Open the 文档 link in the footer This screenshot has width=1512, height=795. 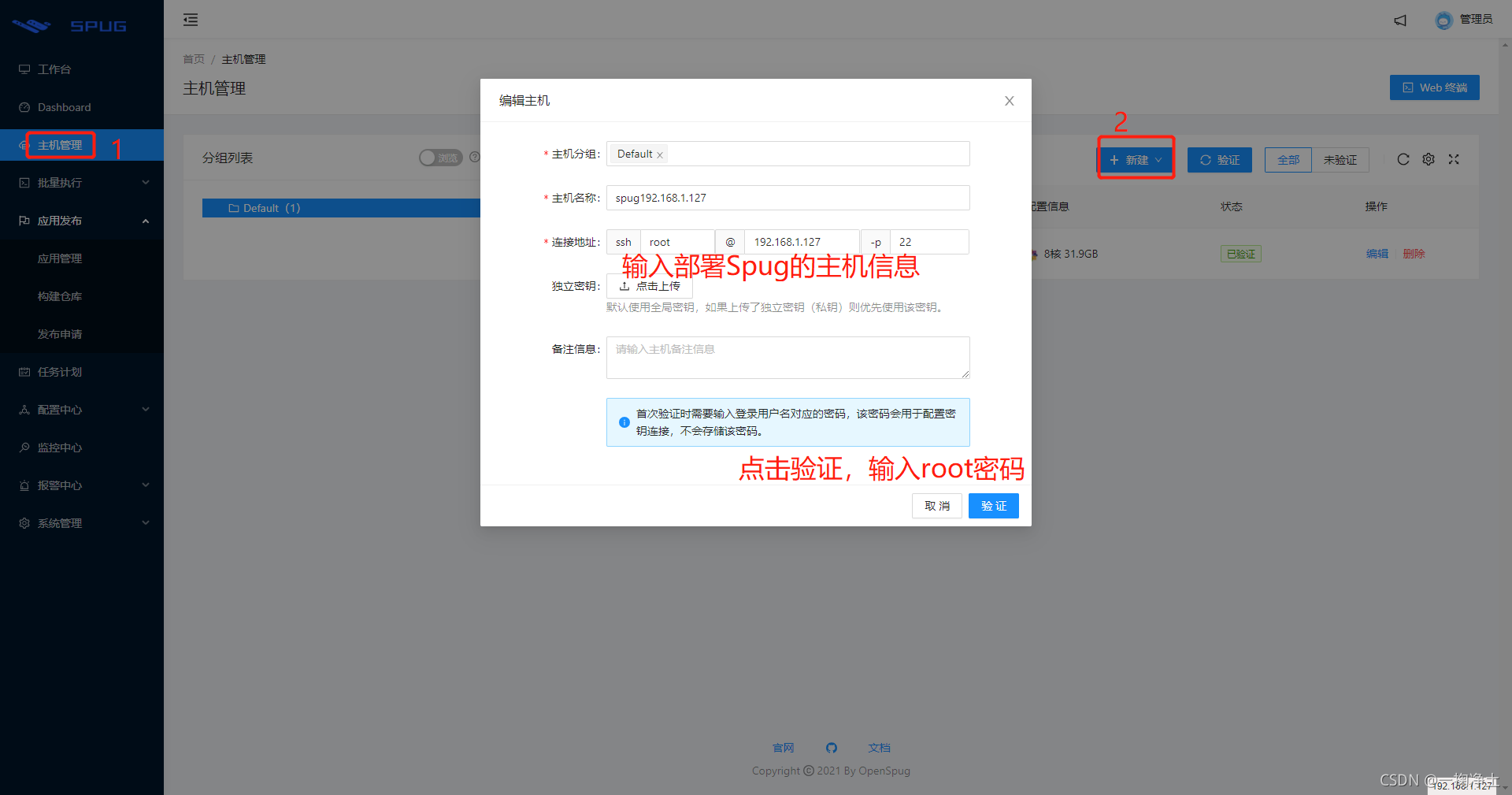tap(879, 748)
